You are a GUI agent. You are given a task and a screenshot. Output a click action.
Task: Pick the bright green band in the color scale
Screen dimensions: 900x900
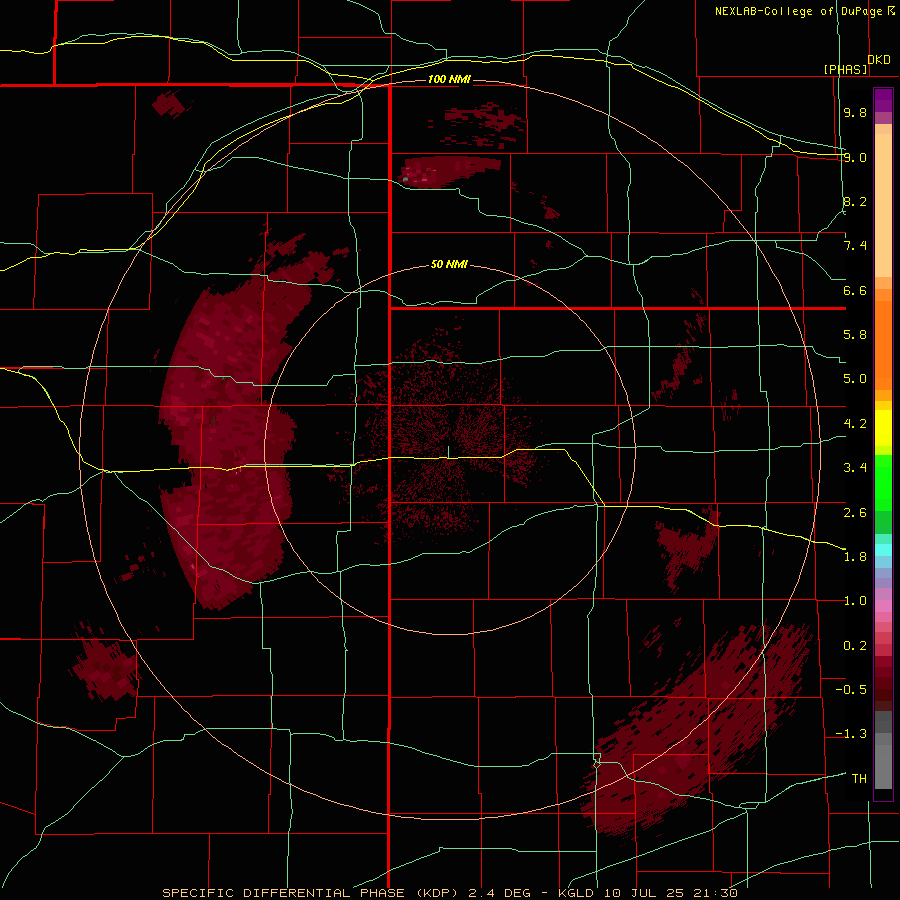point(883,482)
